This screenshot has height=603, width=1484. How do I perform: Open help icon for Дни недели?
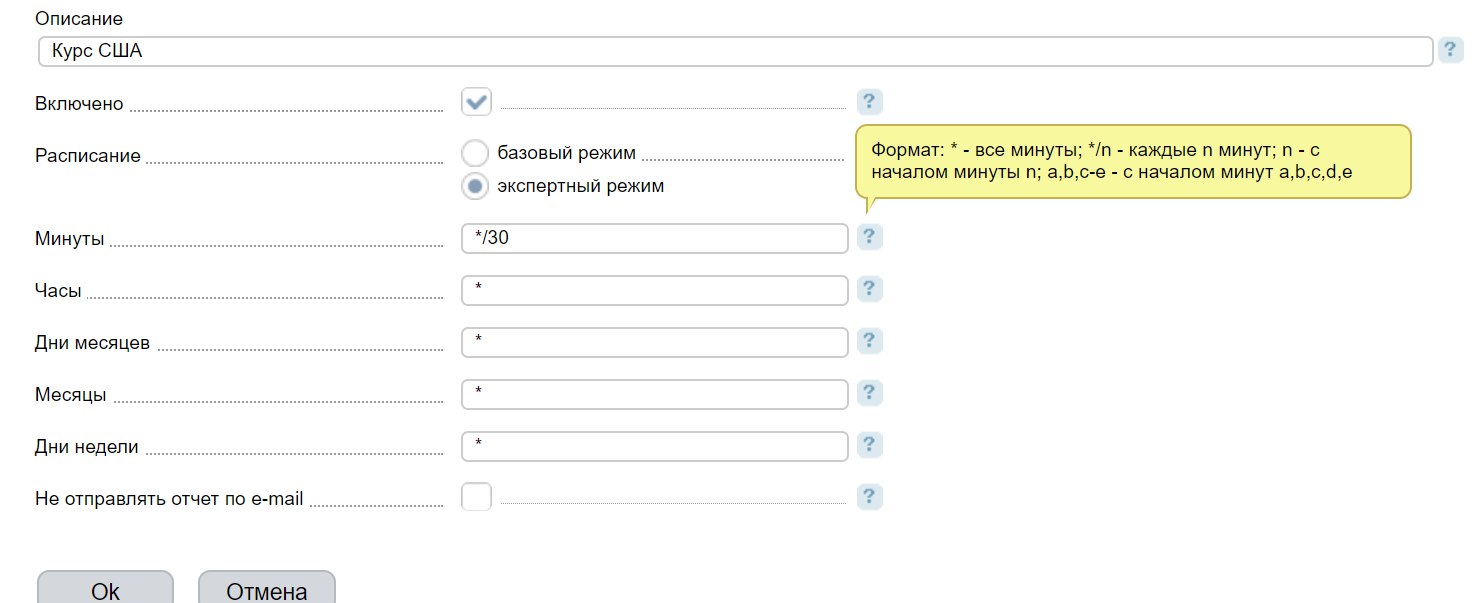pos(870,445)
